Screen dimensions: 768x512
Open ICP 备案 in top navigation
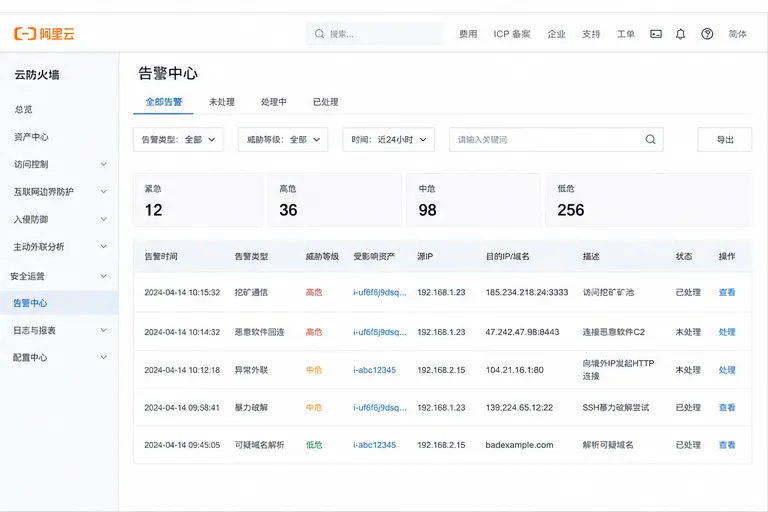point(512,34)
